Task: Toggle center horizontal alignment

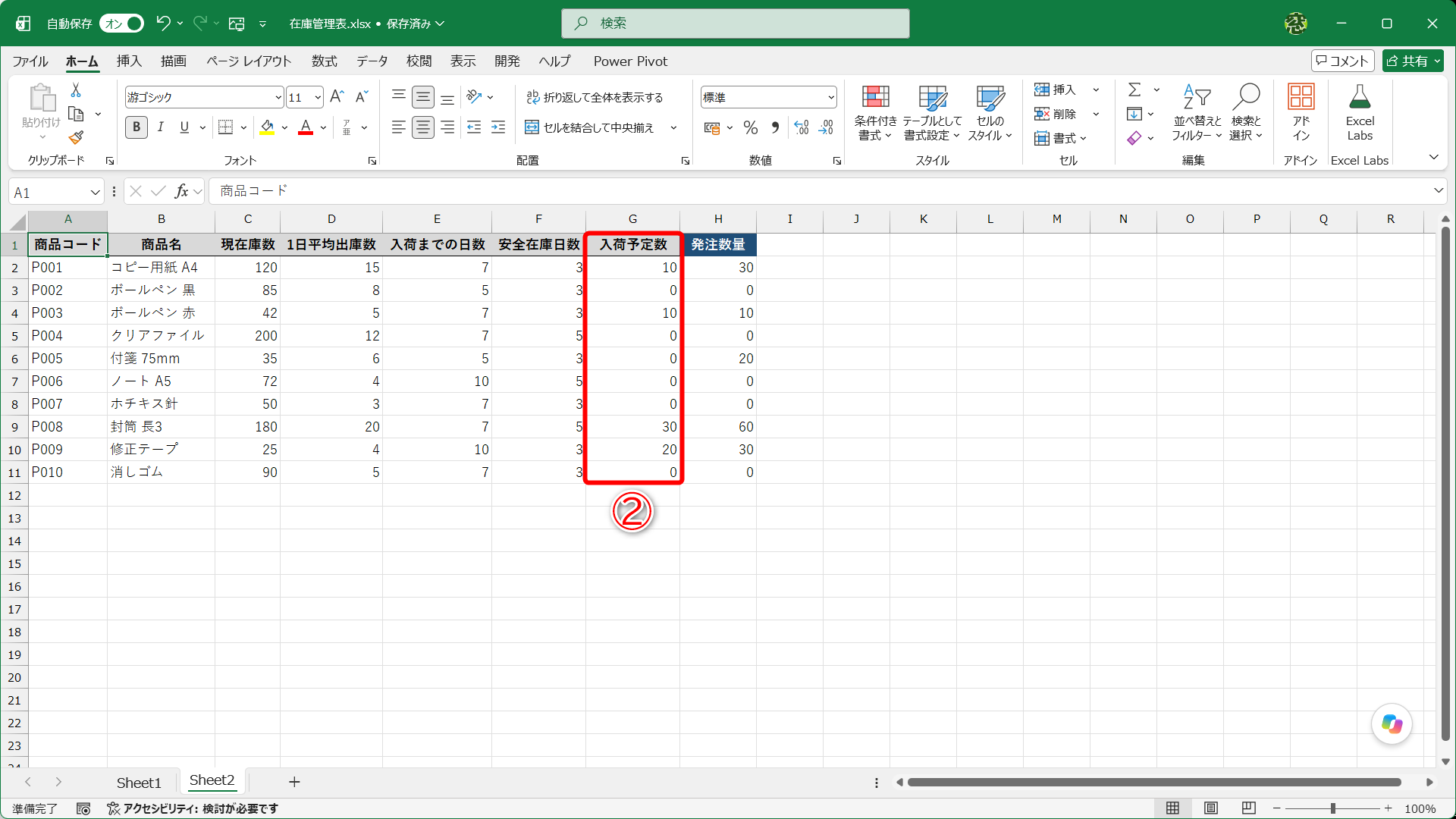Action: [x=423, y=127]
